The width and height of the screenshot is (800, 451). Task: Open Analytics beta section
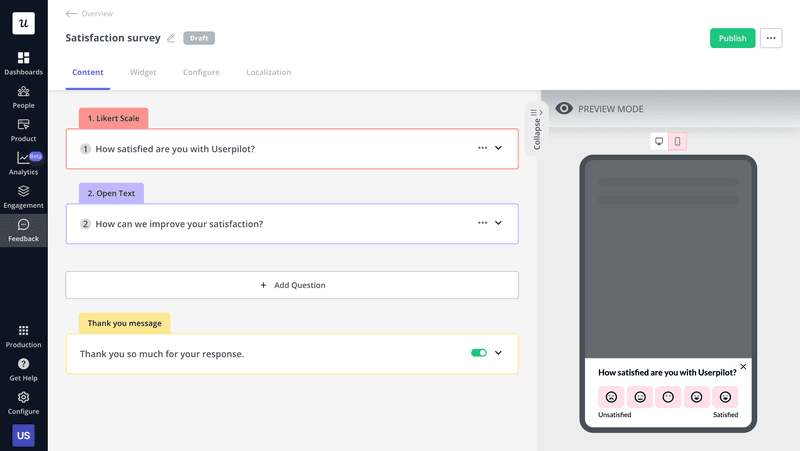[x=23, y=163]
